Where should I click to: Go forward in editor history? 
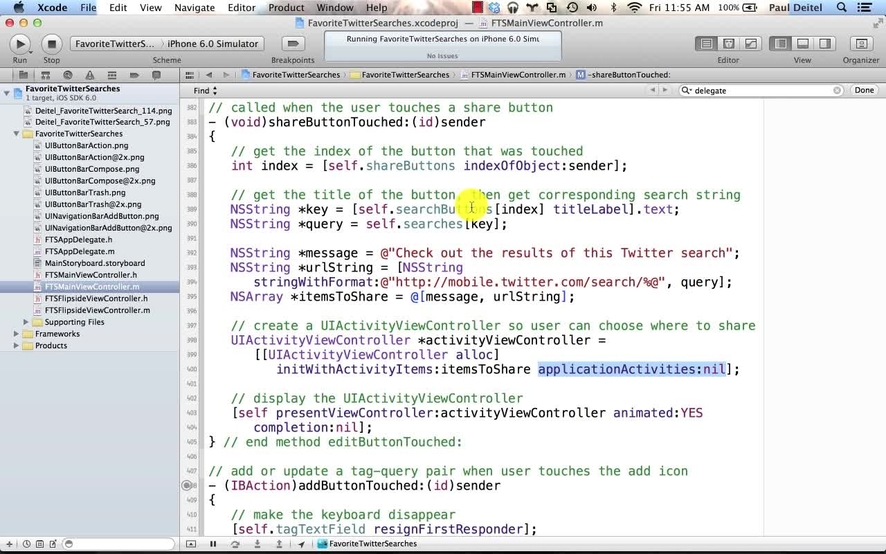tap(226, 75)
